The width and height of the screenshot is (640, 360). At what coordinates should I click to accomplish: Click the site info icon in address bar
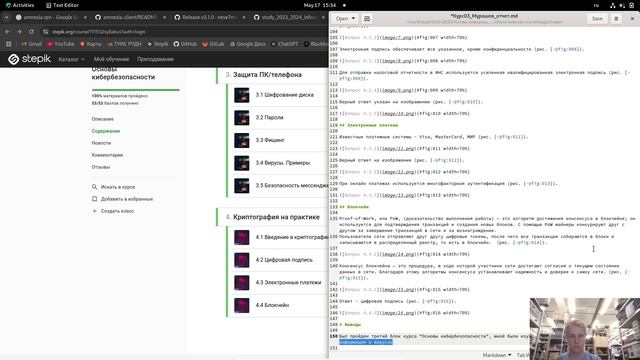coord(45,31)
